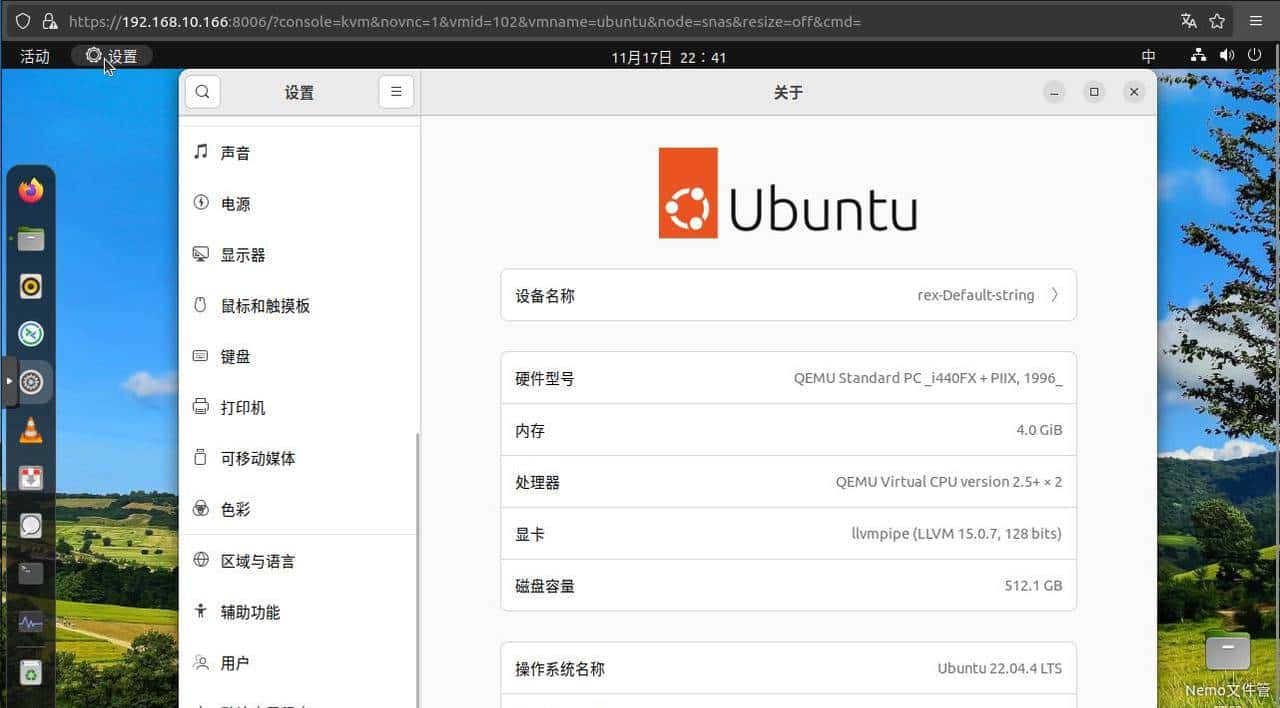Screen dimensions: 1280x708
Task: Open the 中 input method indicator
Action: click(x=1148, y=57)
